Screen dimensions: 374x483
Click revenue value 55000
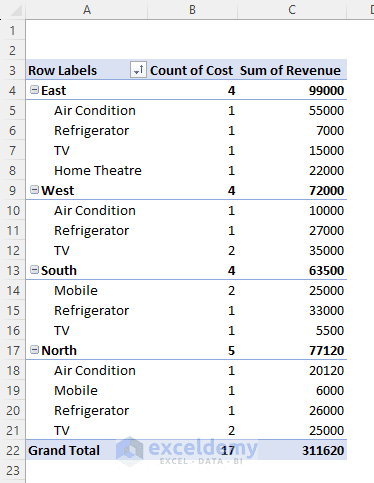tap(326, 110)
